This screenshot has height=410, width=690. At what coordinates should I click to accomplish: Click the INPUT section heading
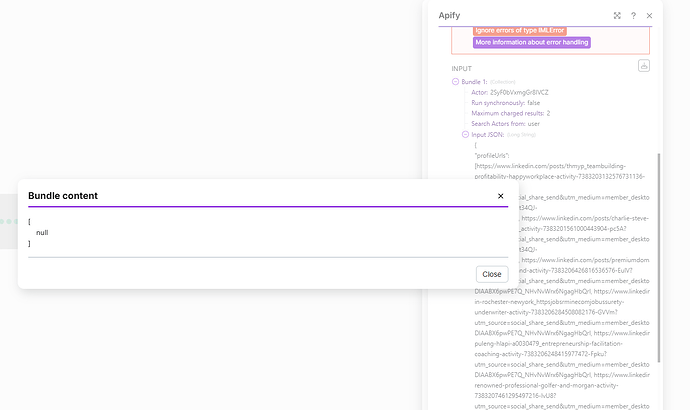point(461,69)
